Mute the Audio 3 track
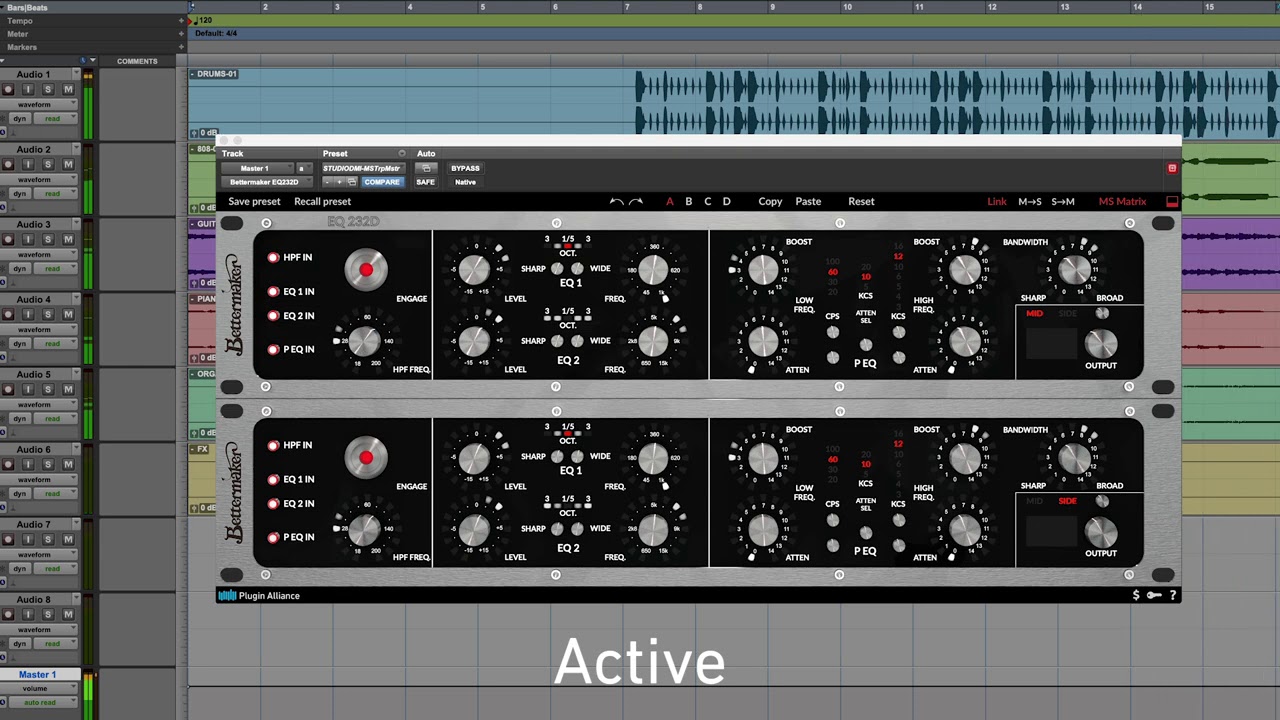This screenshot has height=720, width=1280. pyautogui.click(x=68, y=239)
